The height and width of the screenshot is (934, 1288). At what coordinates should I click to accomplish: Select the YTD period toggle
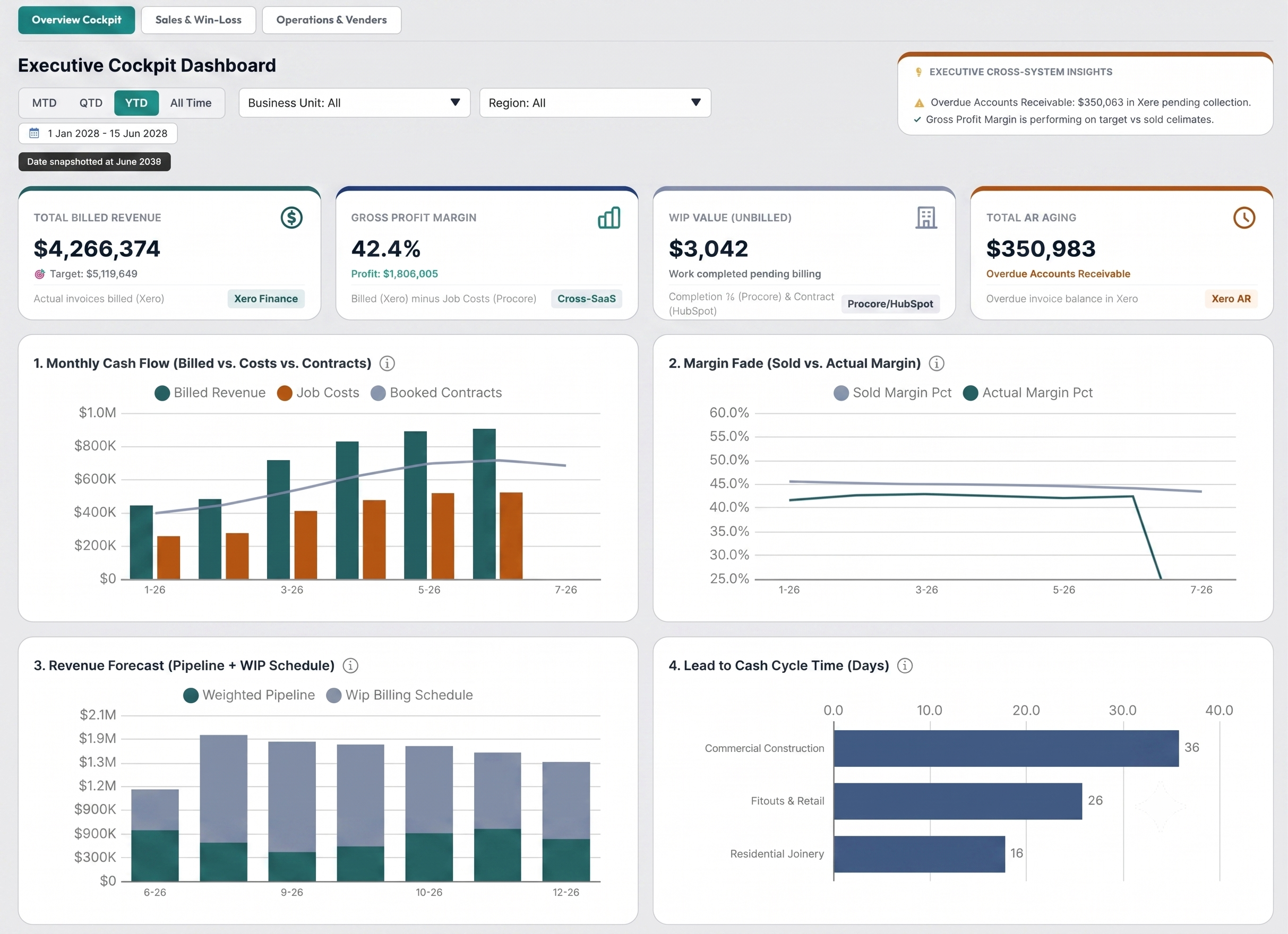(x=136, y=103)
